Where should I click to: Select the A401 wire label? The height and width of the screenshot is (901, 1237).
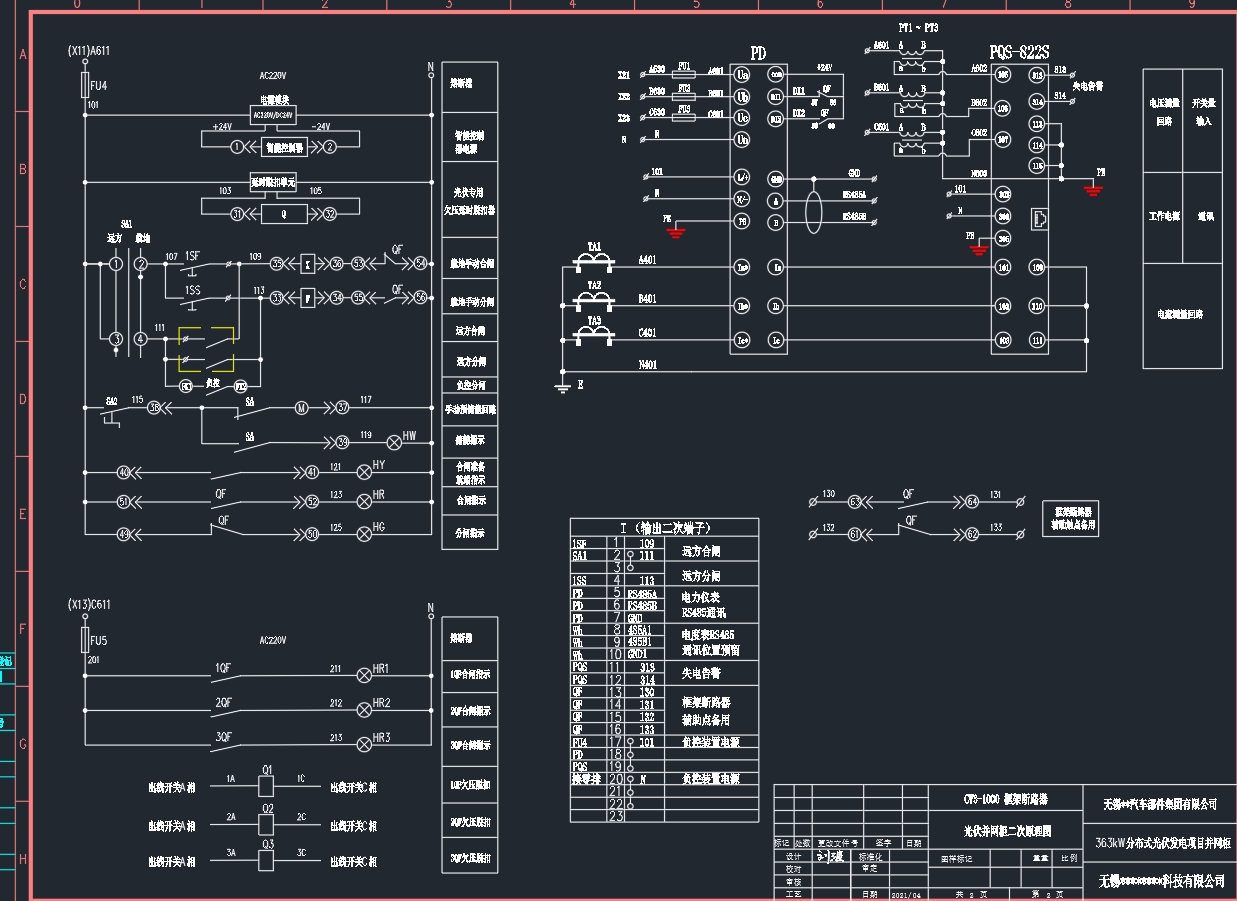click(648, 260)
